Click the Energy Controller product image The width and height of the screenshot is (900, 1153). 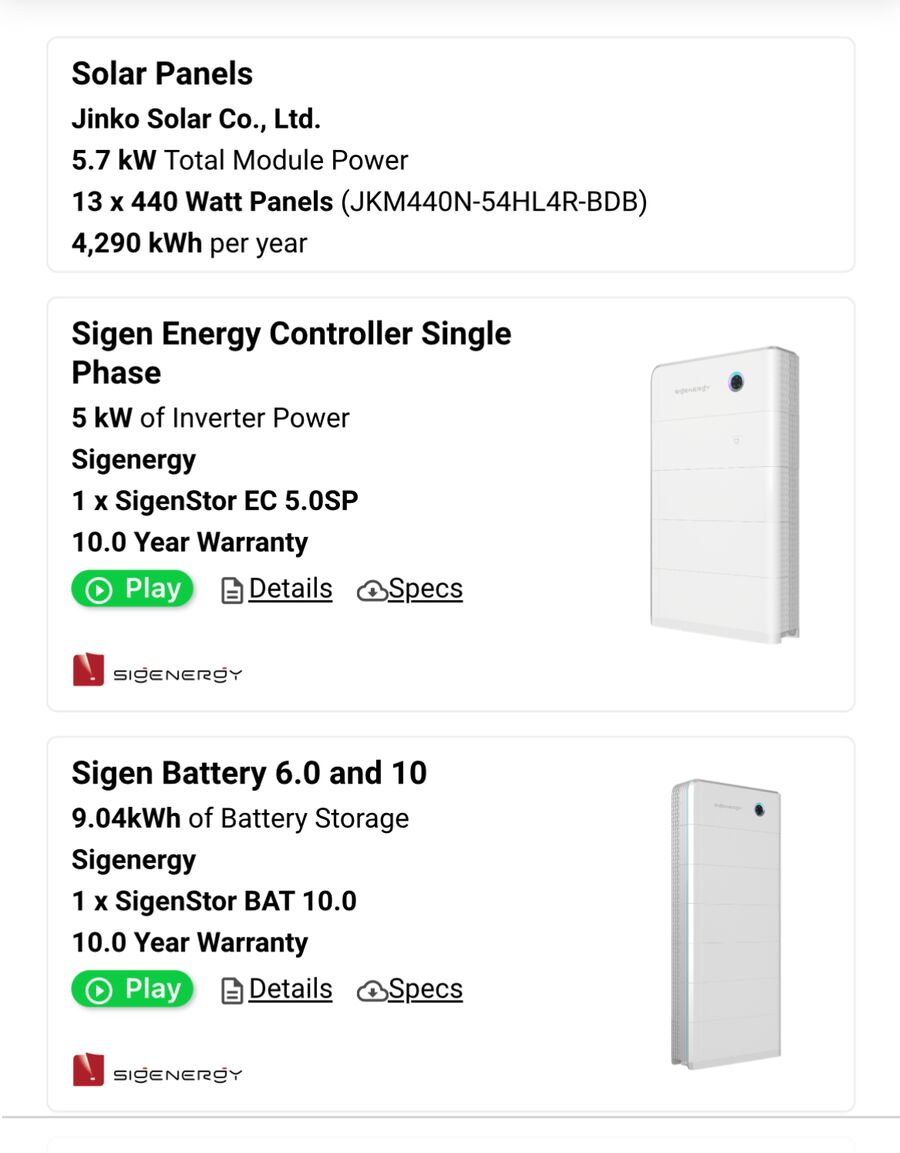click(x=725, y=495)
